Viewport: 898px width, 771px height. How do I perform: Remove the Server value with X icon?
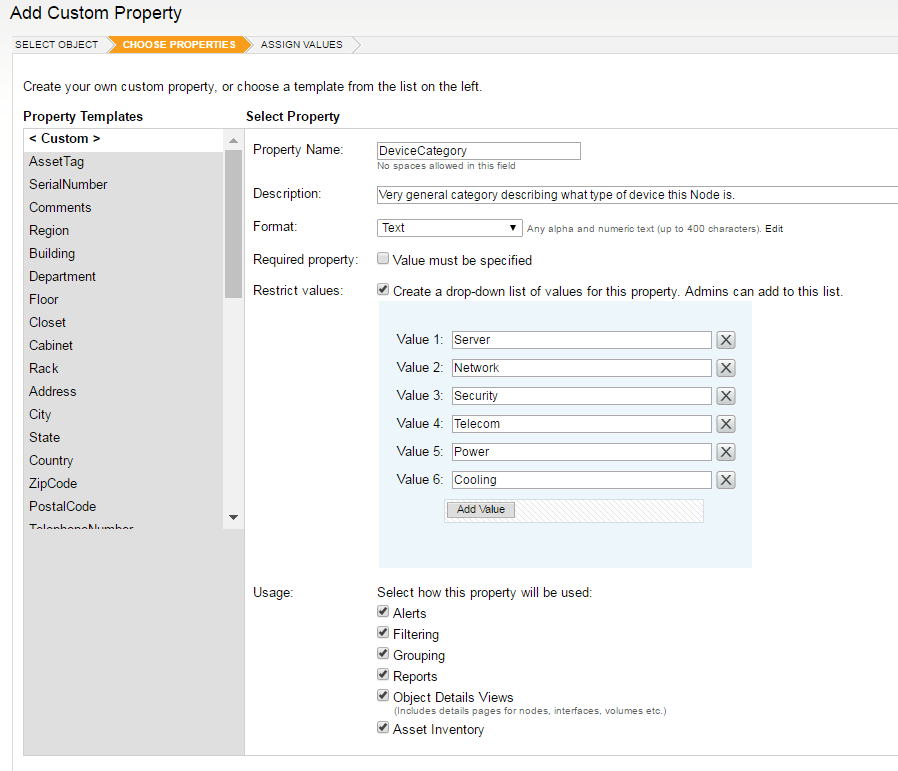tap(726, 340)
